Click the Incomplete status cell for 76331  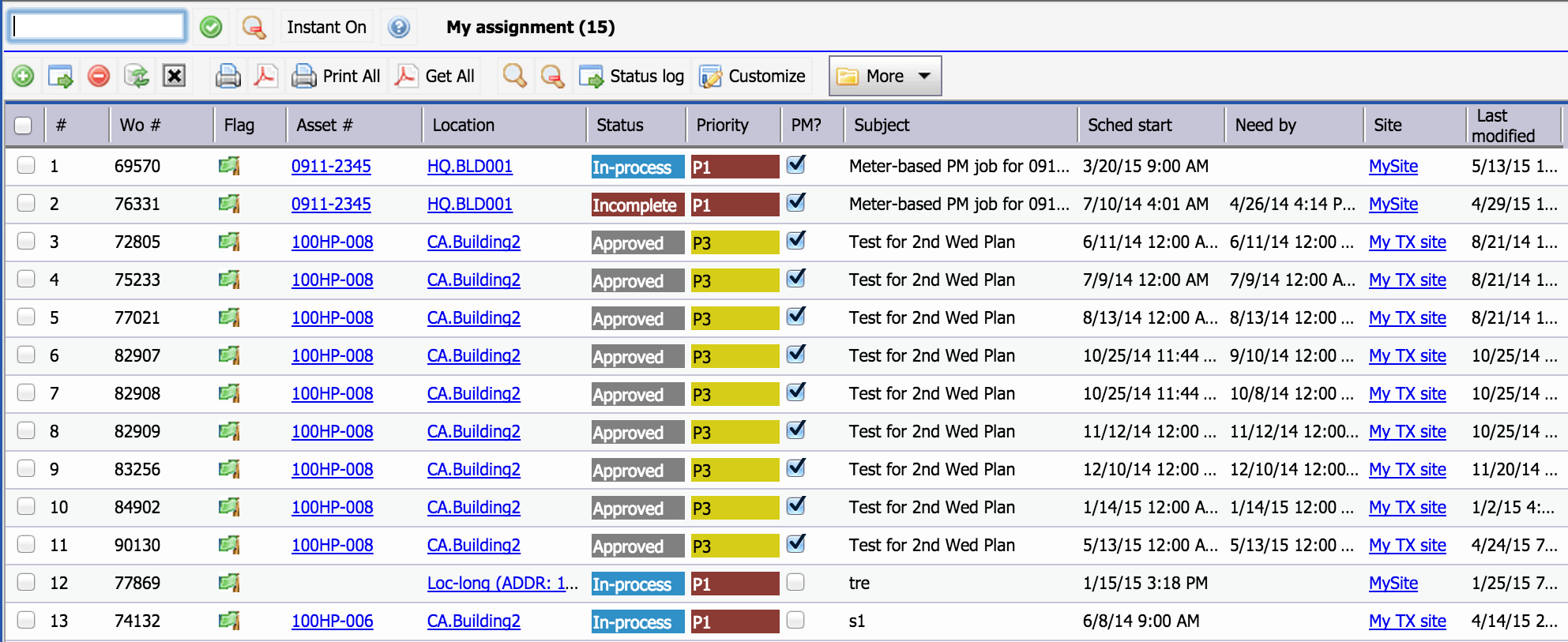pos(637,205)
